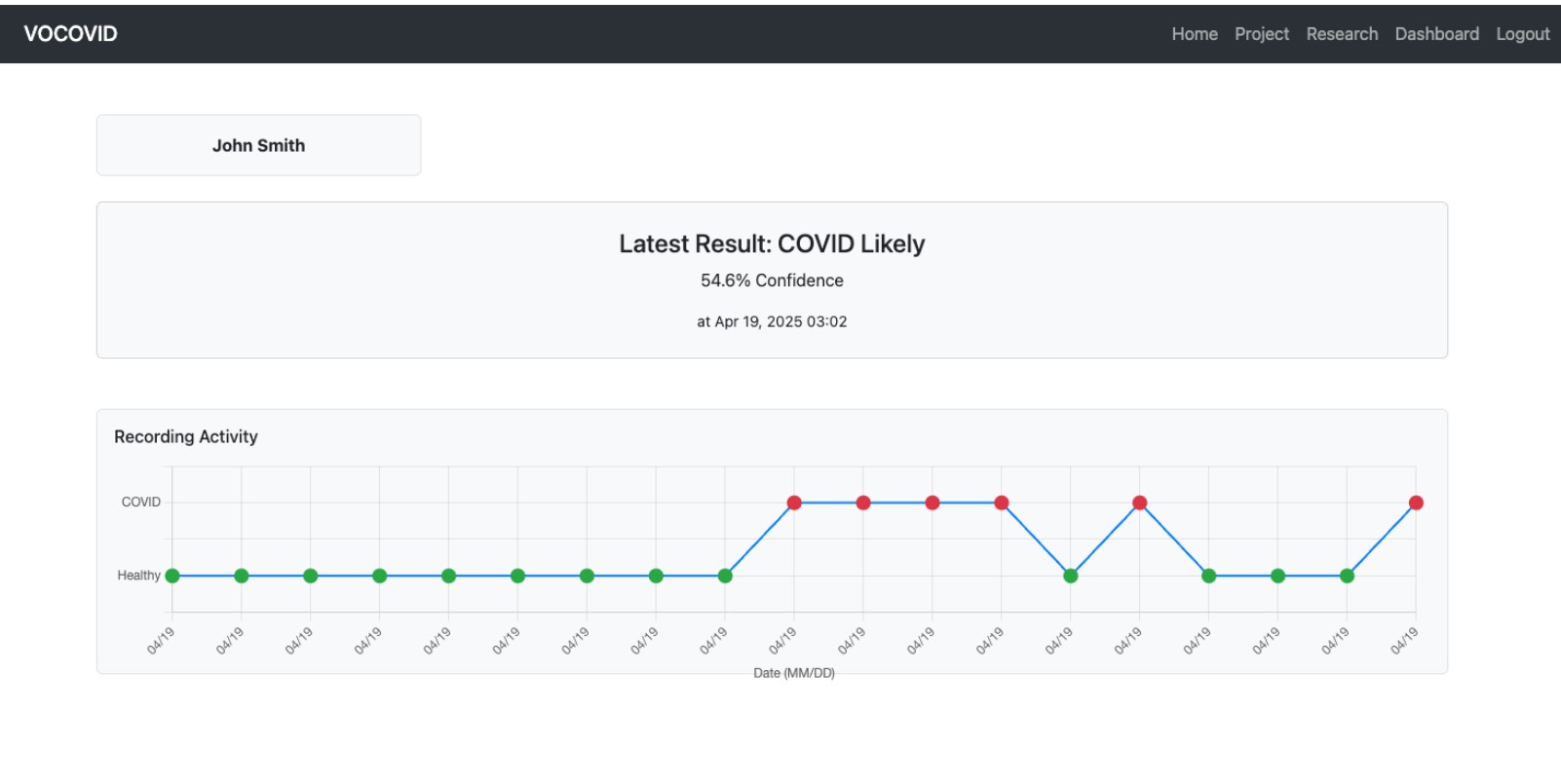
Task: Pick the lone red point between green points
Action: (1139, 503)
